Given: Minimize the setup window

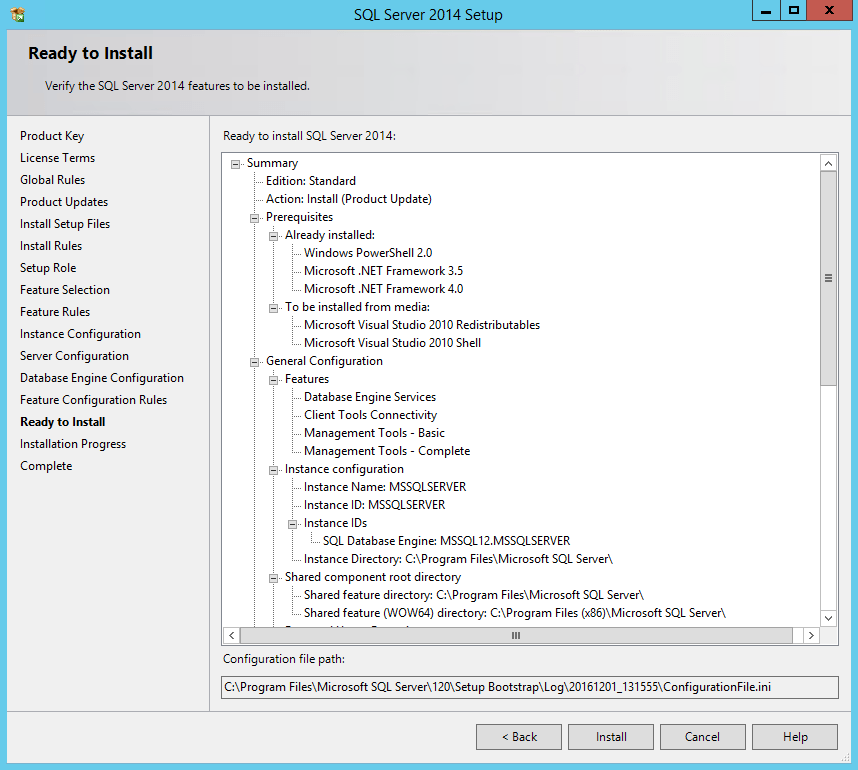Looking at the screenshot, I should click(766, 10).
